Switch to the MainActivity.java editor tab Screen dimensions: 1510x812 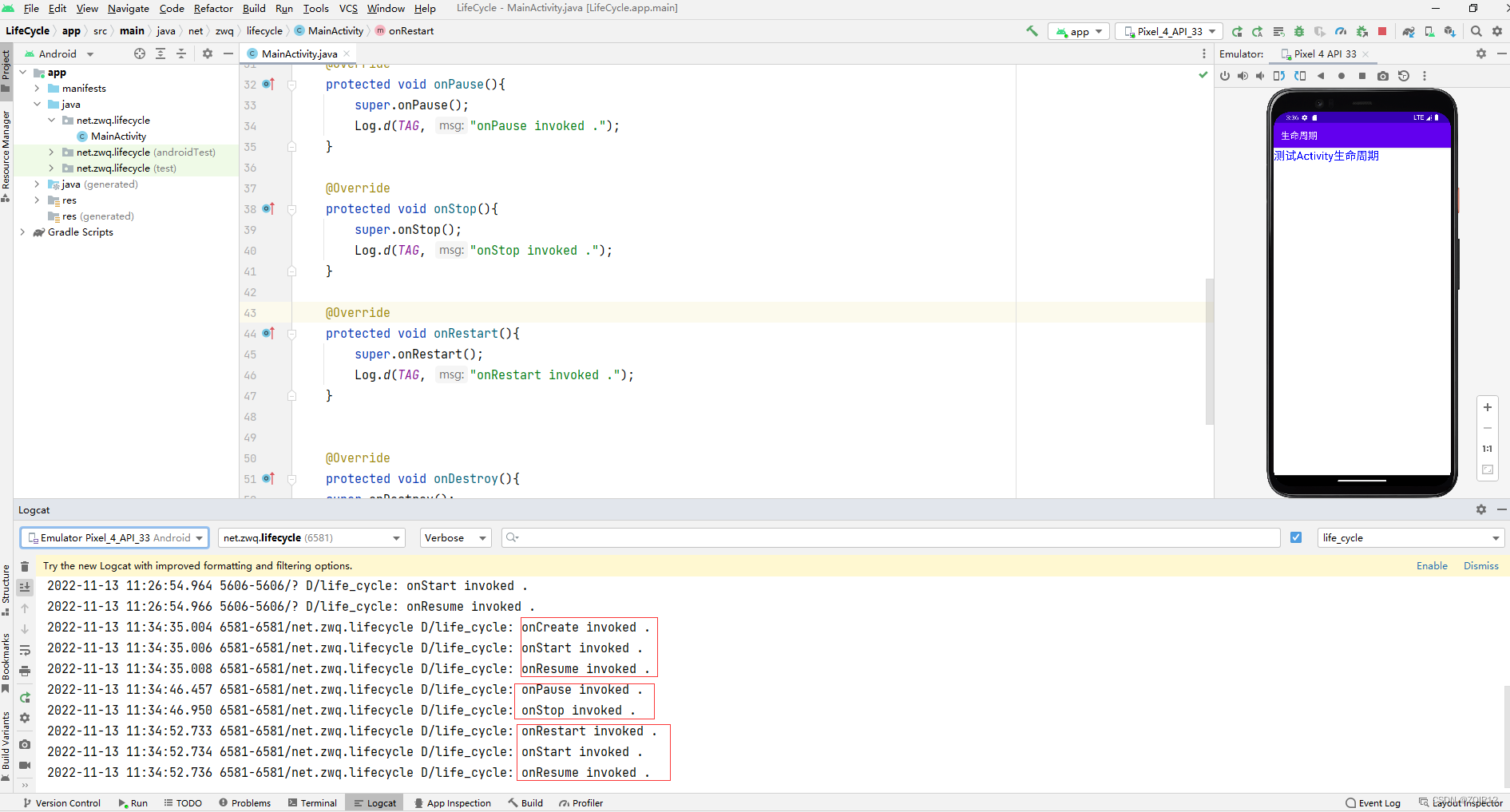click(x=299, y=53)
